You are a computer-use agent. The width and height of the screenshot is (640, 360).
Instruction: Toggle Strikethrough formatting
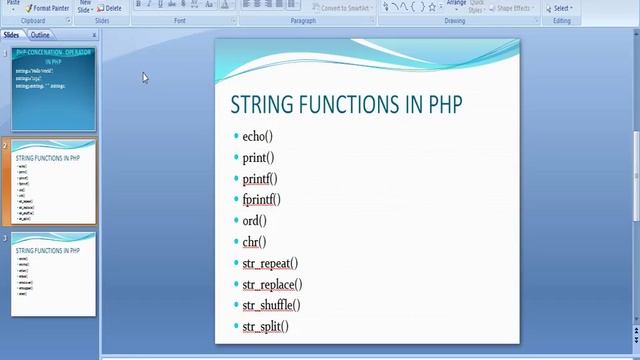pyautogui.click(x=172, y=4)
